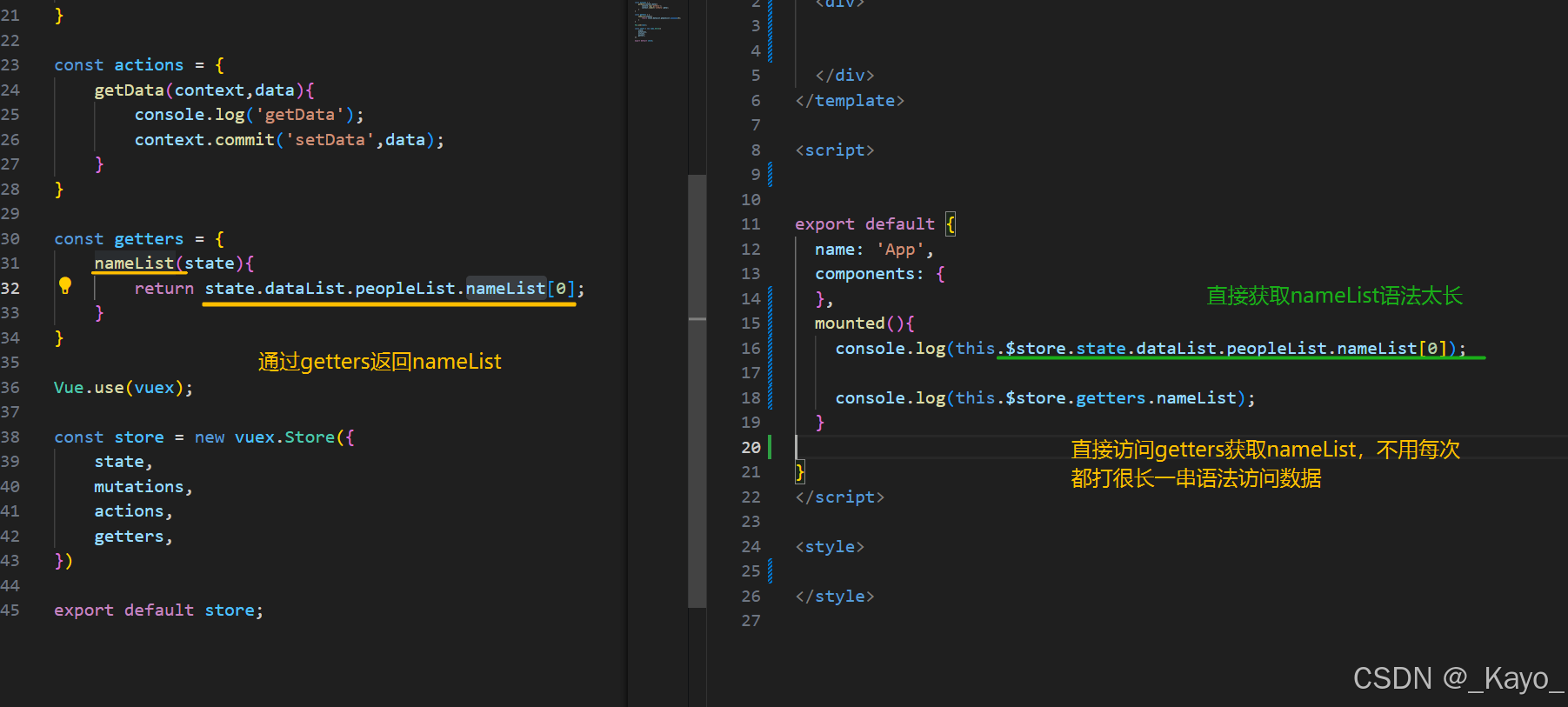Click 'state,' inside the Store options

[x=123, y=462]
